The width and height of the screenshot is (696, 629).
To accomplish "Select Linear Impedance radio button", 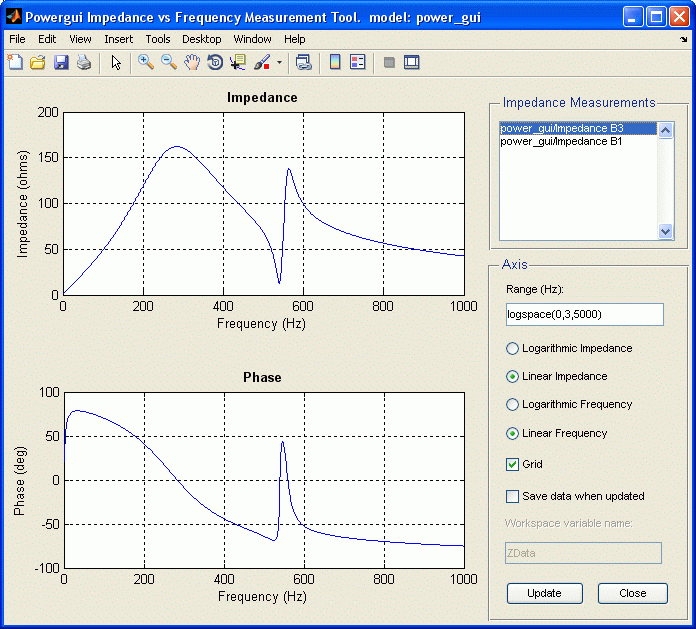I will (x=512, y=376).
